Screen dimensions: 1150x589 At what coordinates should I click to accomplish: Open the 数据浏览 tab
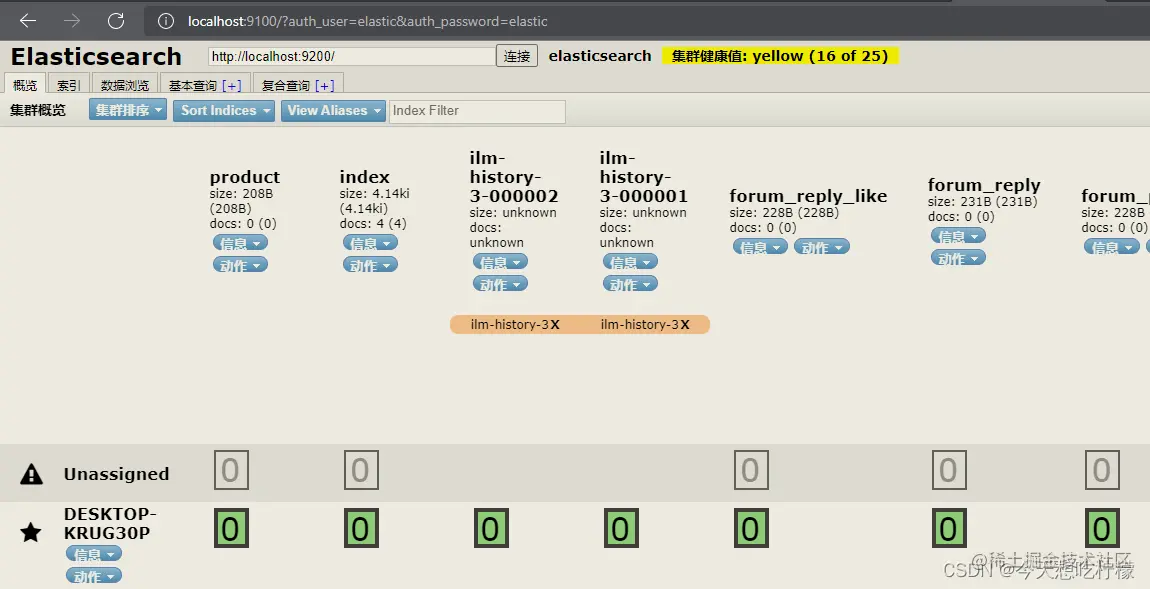pyautogui.click(x=125, y=85)
